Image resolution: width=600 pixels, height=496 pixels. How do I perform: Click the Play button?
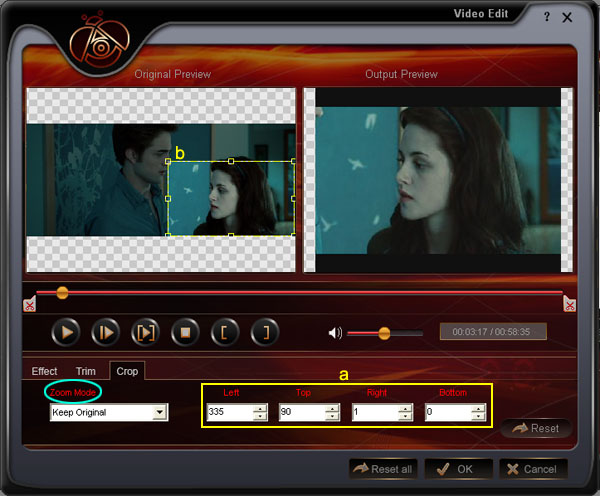point(66,332)
